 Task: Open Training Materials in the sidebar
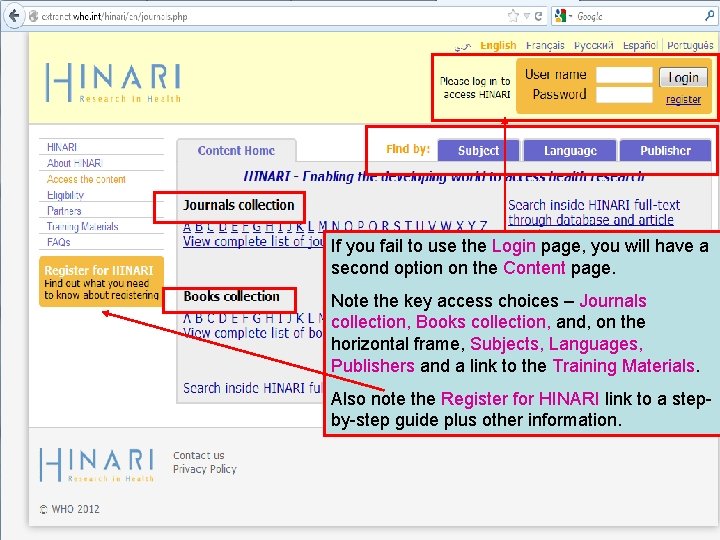(x=83, y=226)
